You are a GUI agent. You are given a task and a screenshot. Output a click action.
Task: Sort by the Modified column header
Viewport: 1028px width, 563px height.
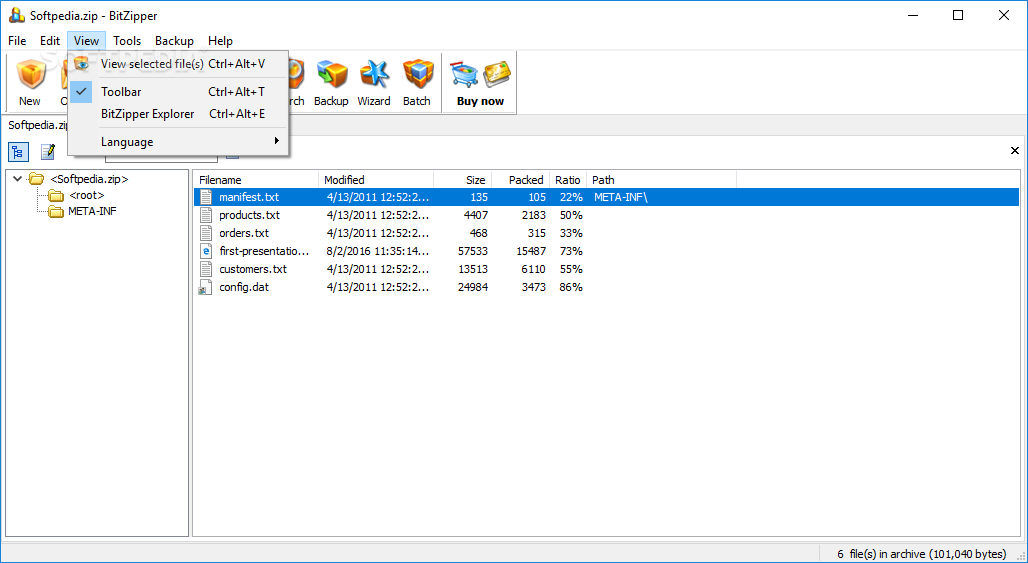376,180
